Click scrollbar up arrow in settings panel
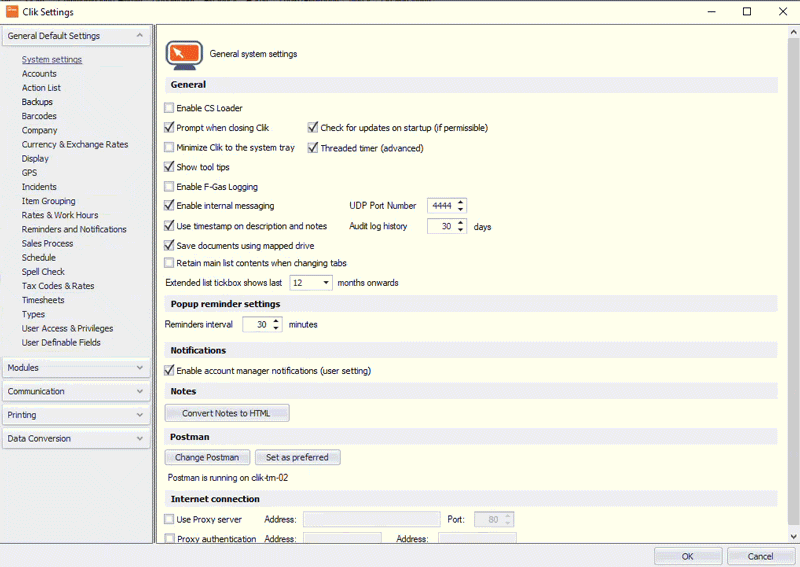 pyautogui.click(x=793, y=32)
